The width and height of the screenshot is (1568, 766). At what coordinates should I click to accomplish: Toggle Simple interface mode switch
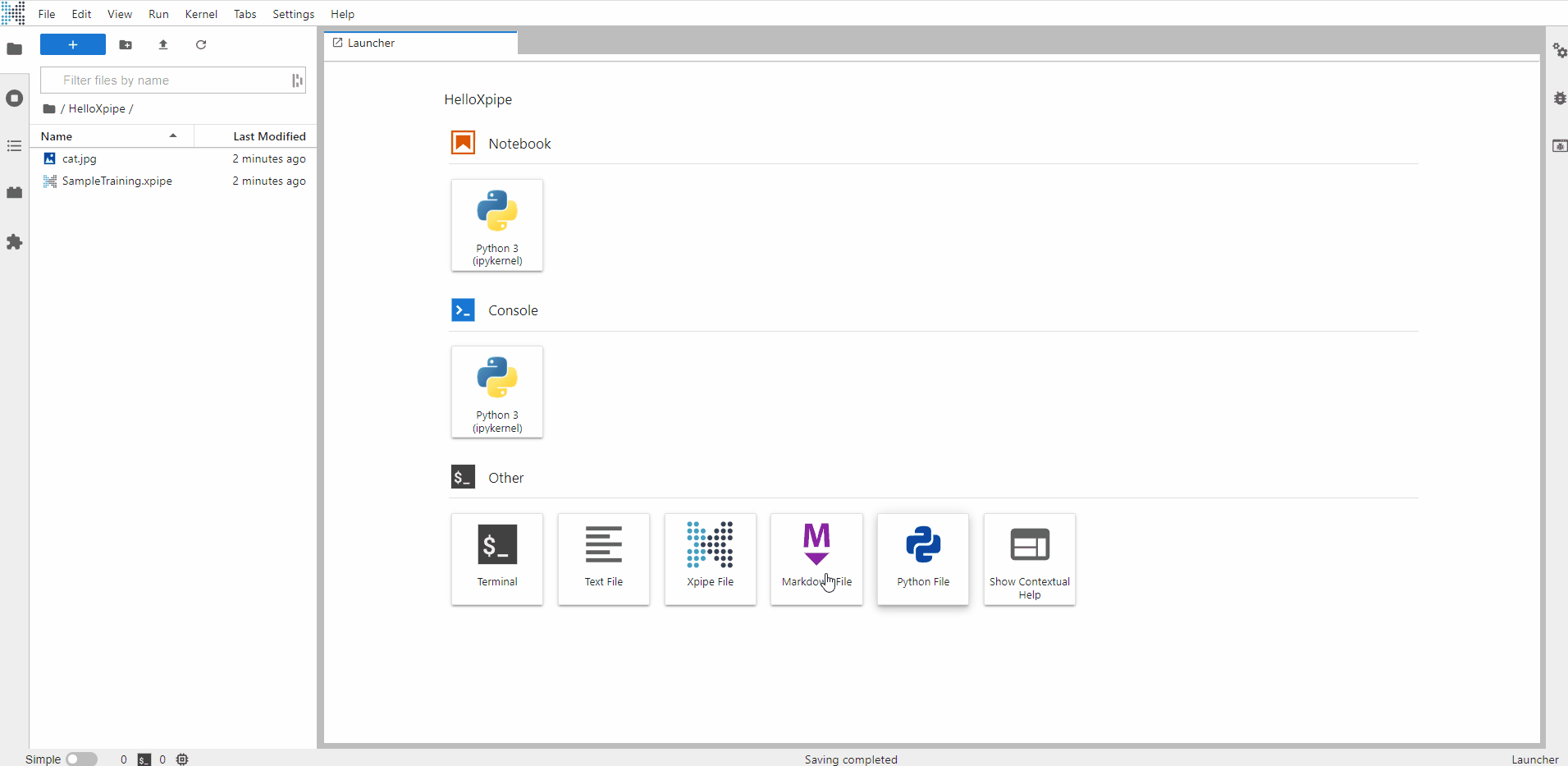coord(81,759)
